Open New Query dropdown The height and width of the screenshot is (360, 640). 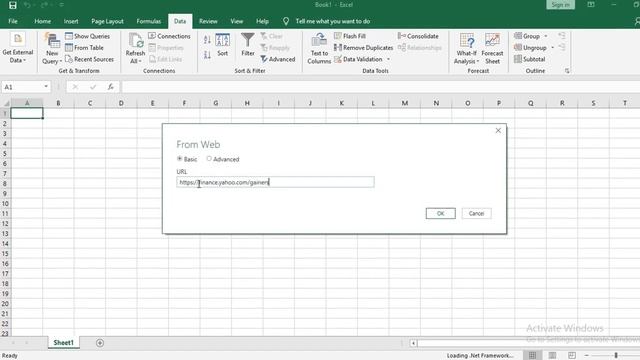point(52,49)
